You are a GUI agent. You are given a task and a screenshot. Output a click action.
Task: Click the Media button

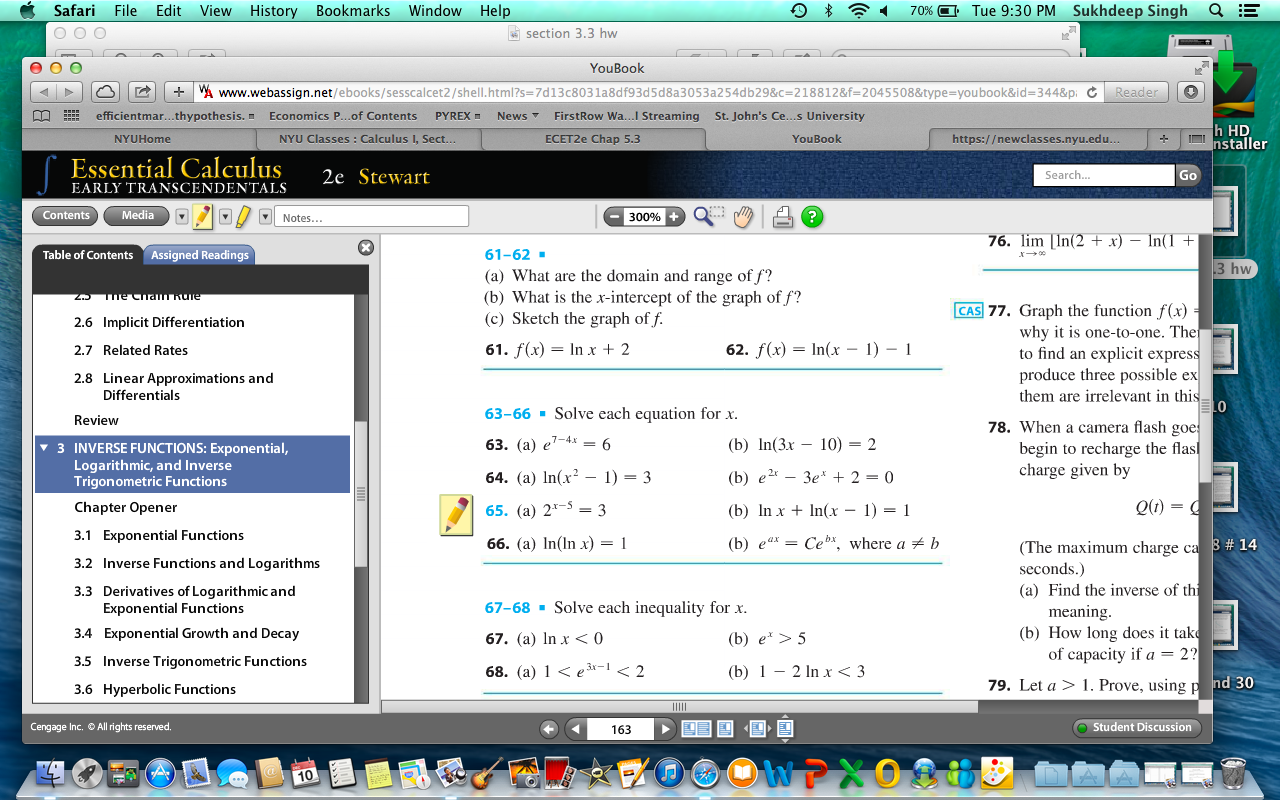pos(138,216)
